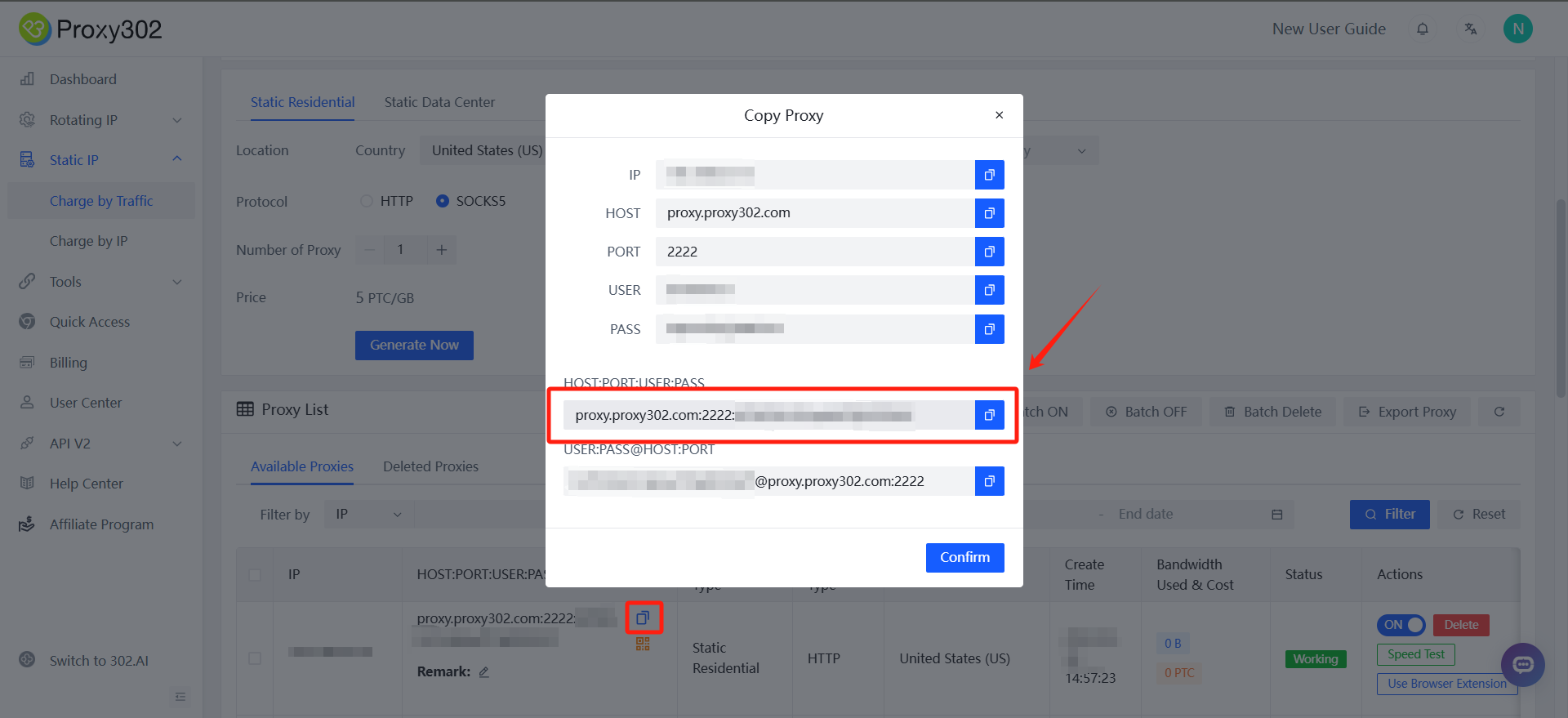Click Export Proxy button
Viewport: 1568px width, 718px height.
(1407, 412)
